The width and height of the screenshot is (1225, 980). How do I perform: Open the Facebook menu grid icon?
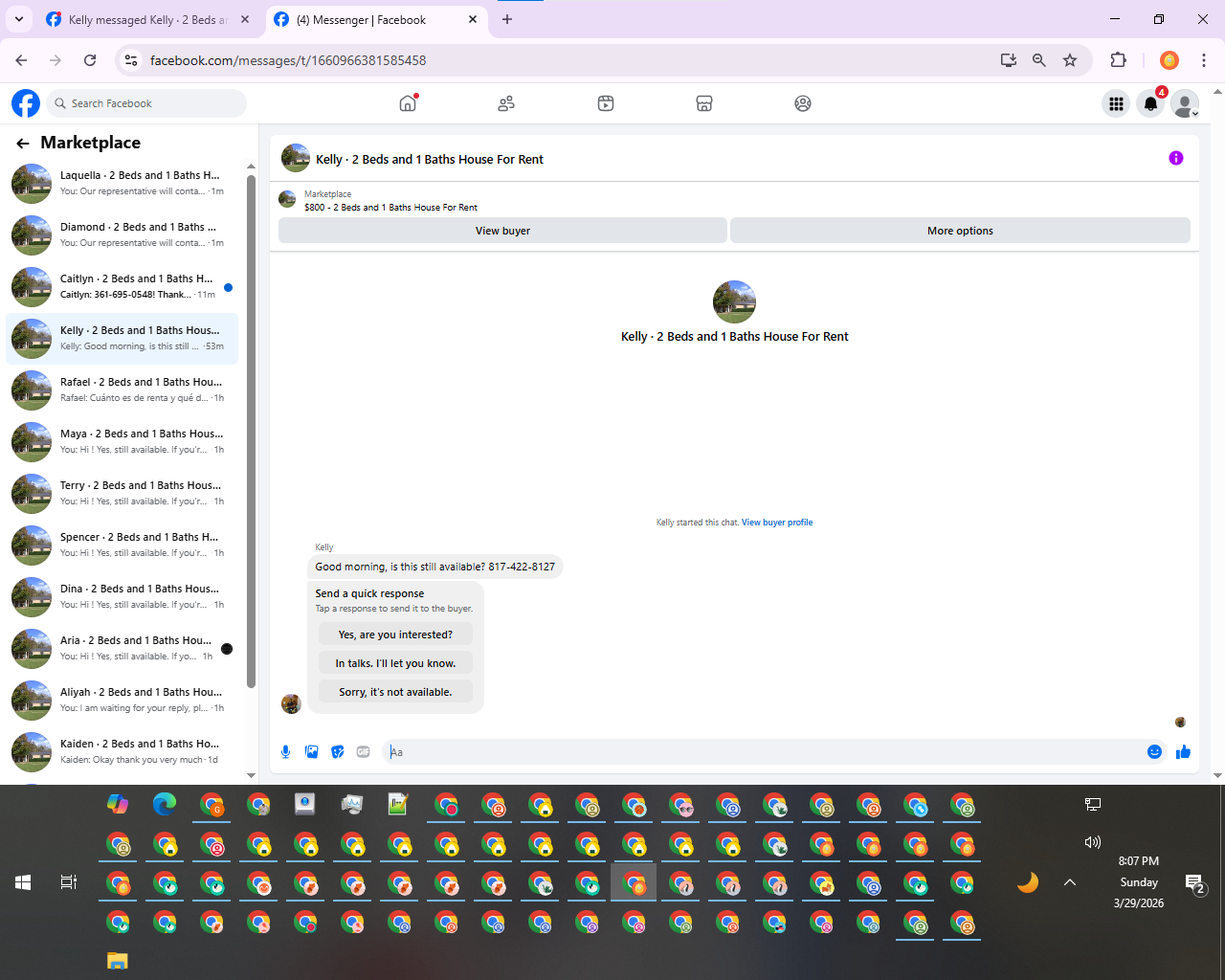pos(1116,103)
